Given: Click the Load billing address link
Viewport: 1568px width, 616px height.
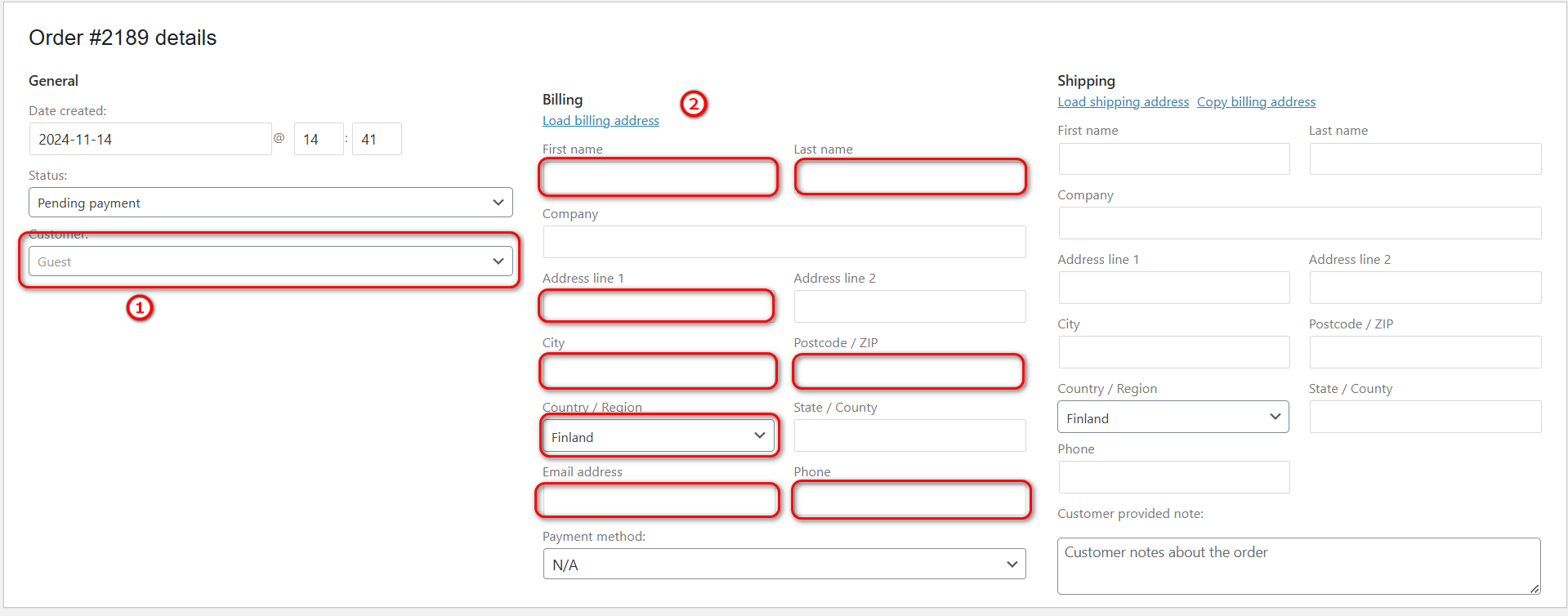Looking at the screenshot, I should [x=601, y=121].
